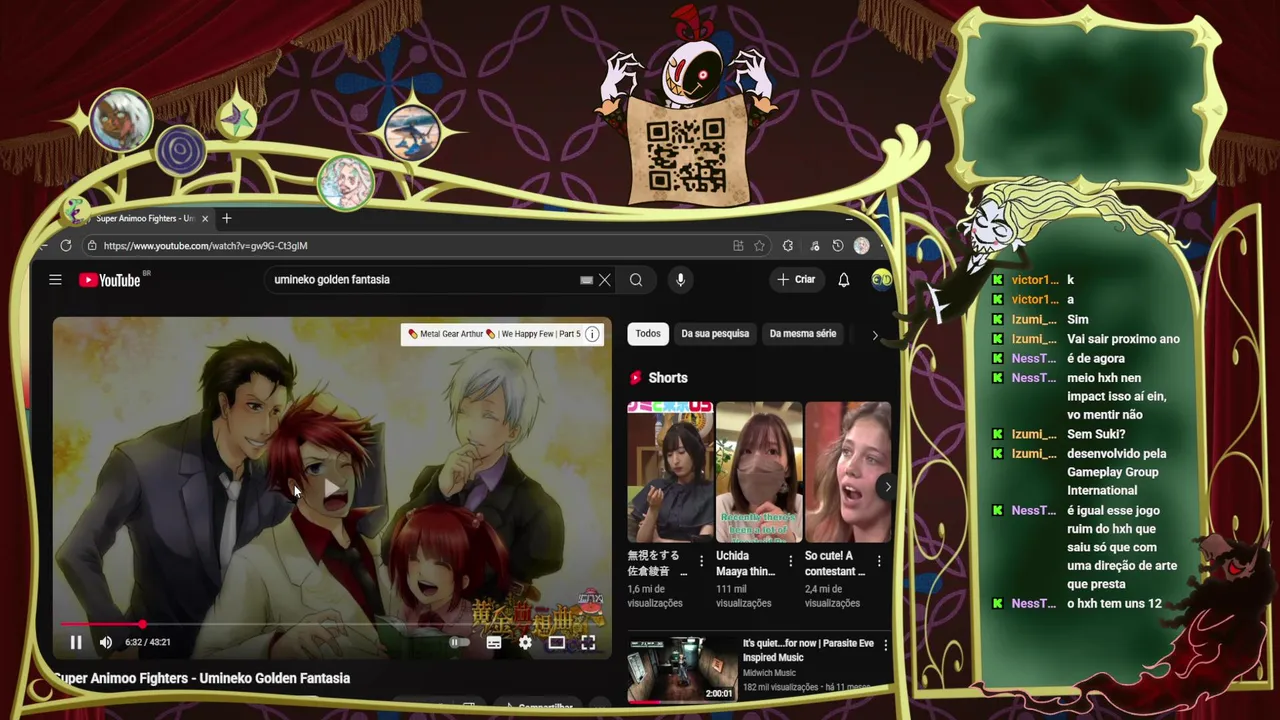Viewport: 1280px width, 720px height.
Task: Switch to theater mode
Action: (557, 643)
